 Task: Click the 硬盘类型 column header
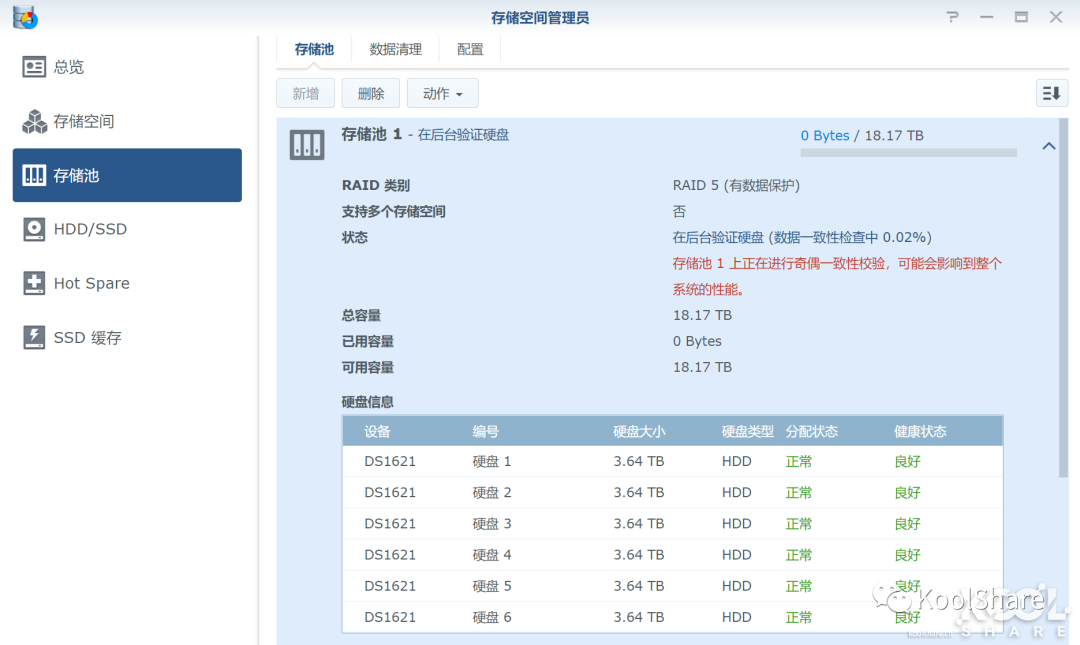[x=737, y=431]
